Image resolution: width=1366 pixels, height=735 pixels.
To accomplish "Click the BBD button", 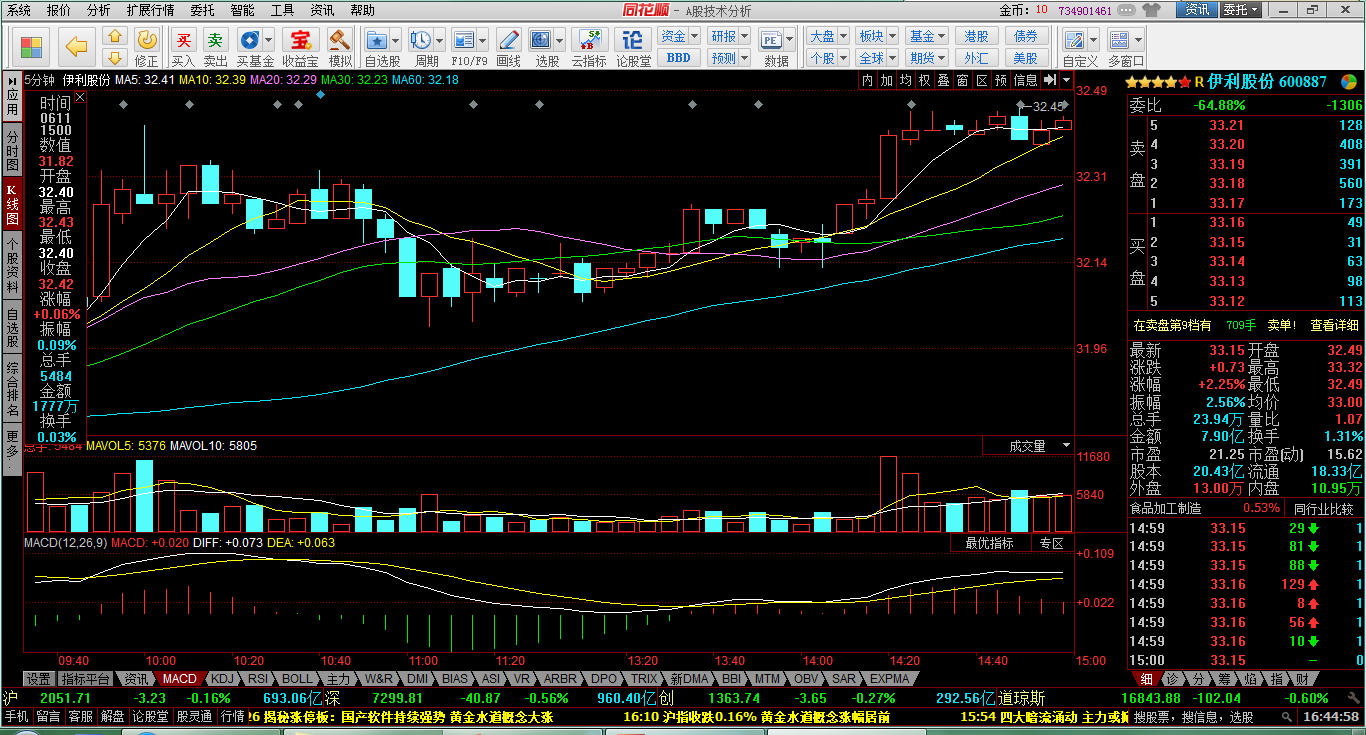I will tap(679, 58).
